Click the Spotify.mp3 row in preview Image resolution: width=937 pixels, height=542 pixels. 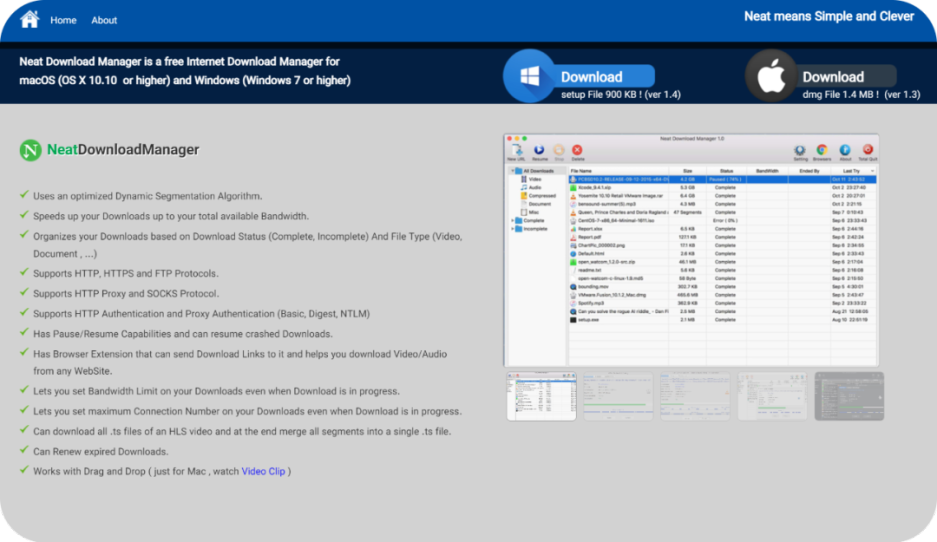(x=722, y=303)
